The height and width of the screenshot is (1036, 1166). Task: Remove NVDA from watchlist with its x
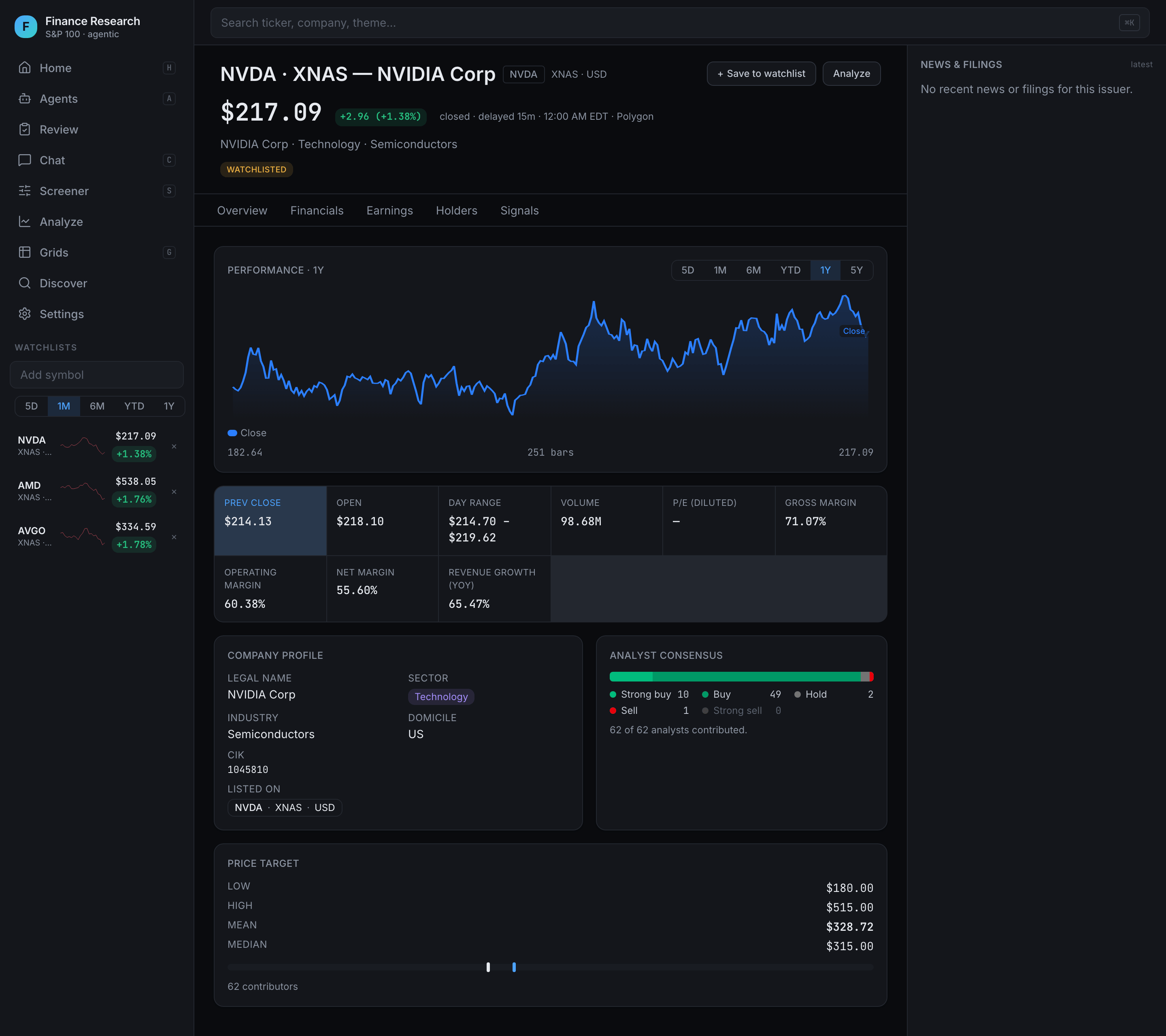point(174,446)
